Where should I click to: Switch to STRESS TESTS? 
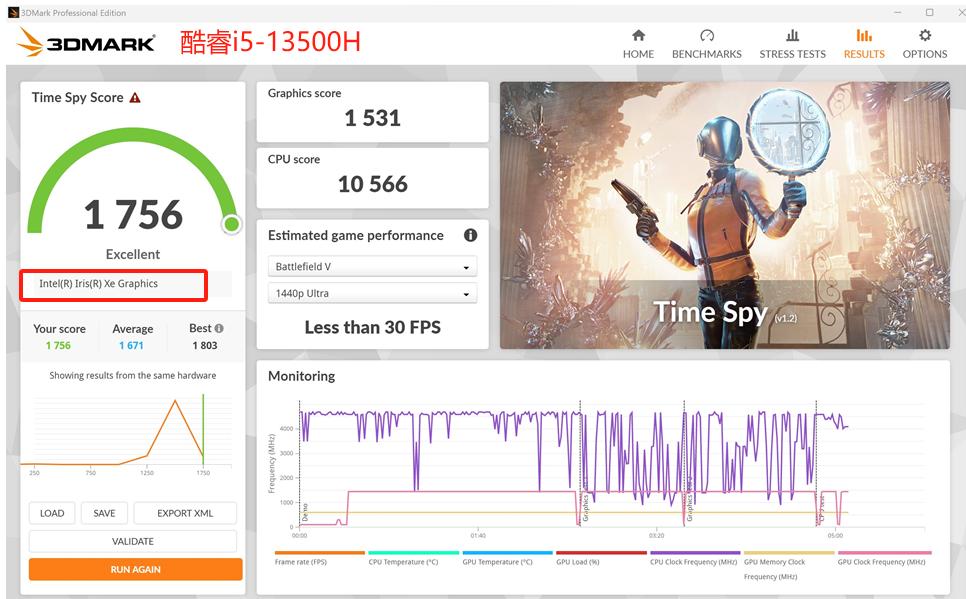click(792, 44)
